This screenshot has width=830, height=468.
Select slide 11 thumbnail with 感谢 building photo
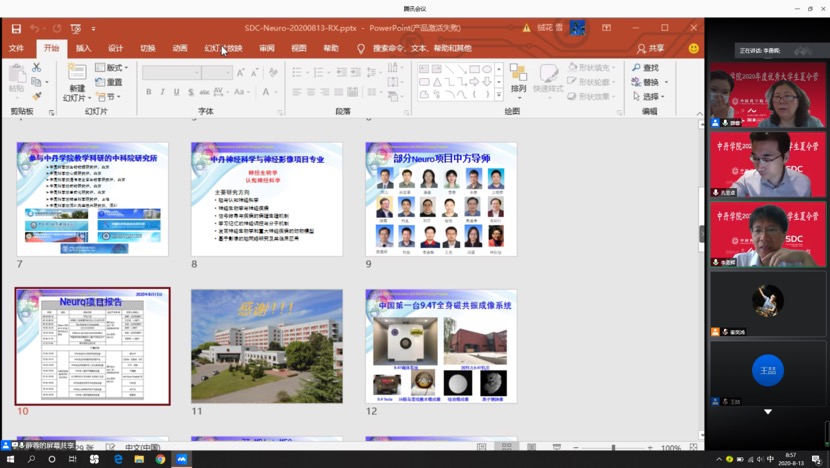coord(267,346)
